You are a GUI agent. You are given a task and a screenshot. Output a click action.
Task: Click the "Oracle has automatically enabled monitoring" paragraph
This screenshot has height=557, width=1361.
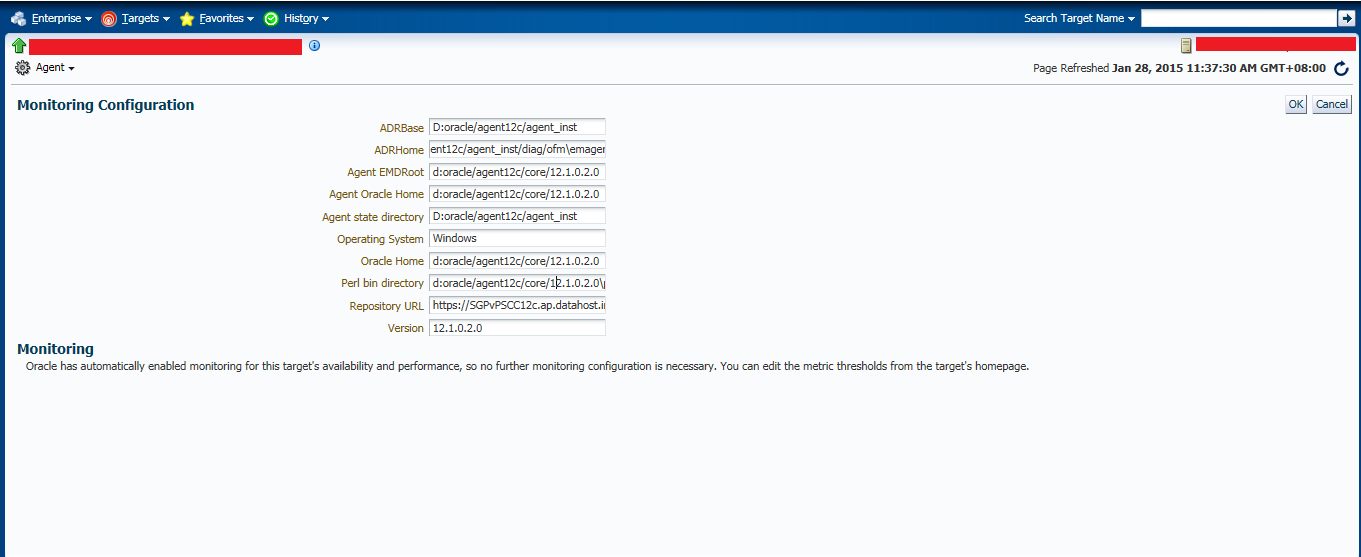click(527, 366)
